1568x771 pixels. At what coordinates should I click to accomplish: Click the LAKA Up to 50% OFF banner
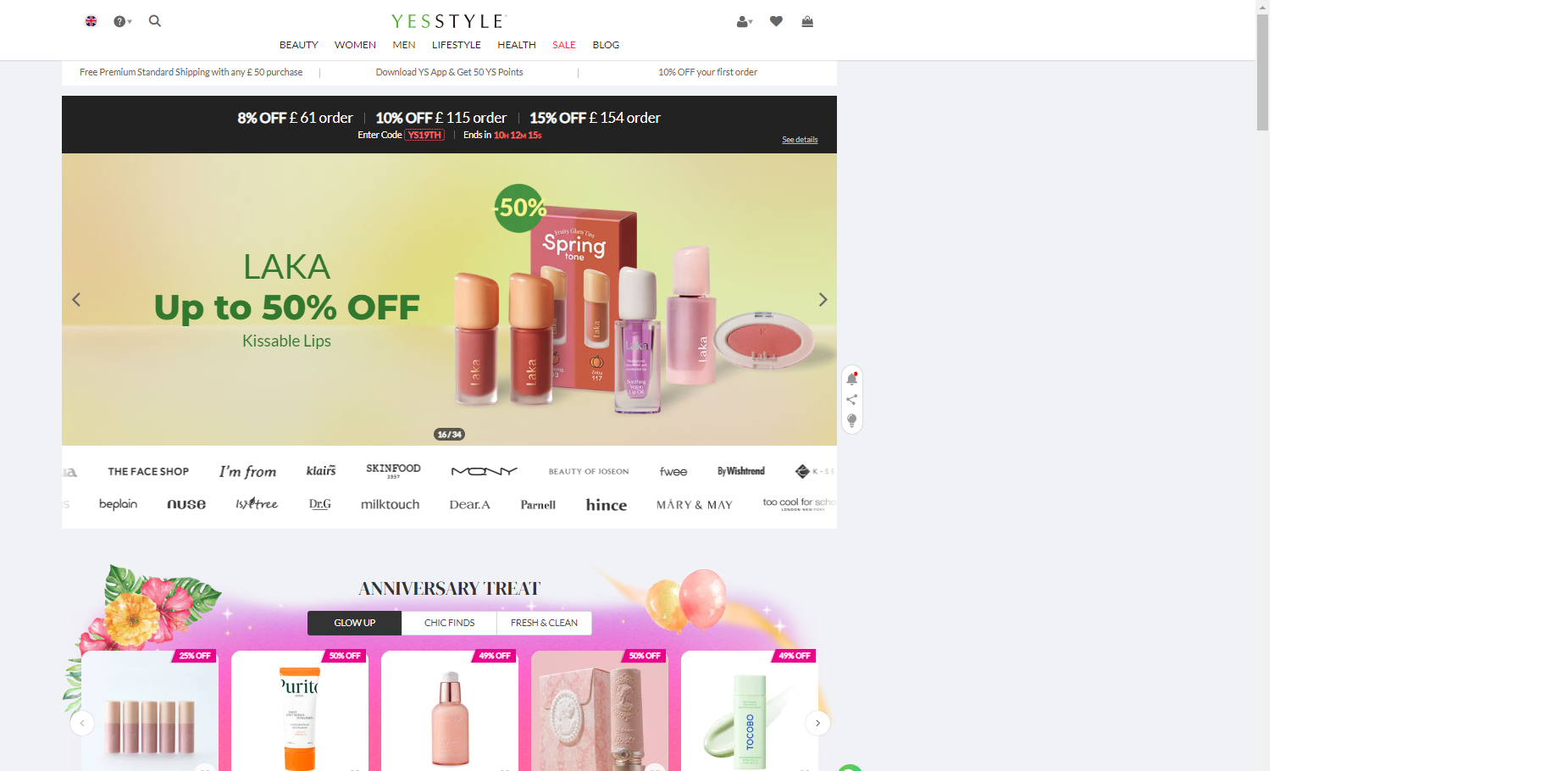pos(449,299)
